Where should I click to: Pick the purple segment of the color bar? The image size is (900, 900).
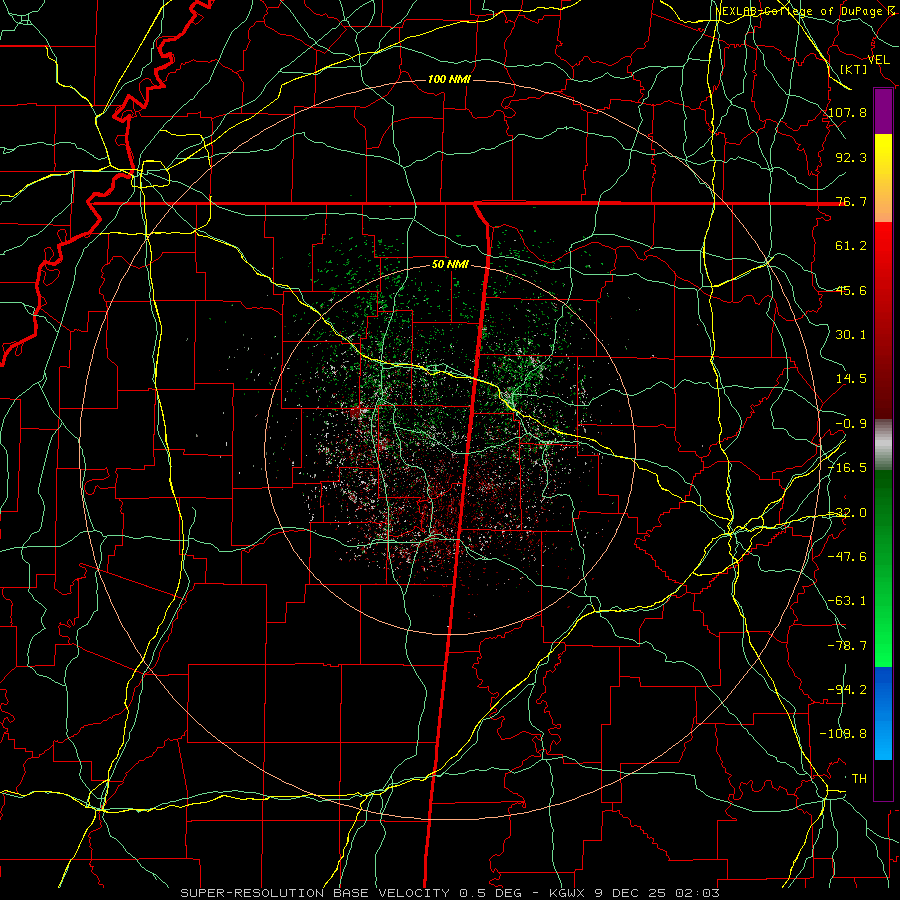(x=883, y=111)
